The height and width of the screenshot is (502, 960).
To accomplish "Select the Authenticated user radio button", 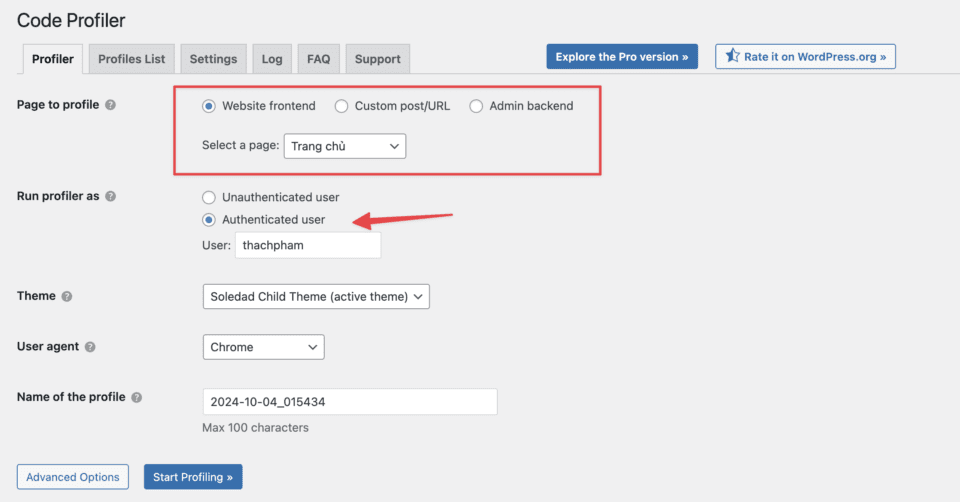I will pos(209,220).
